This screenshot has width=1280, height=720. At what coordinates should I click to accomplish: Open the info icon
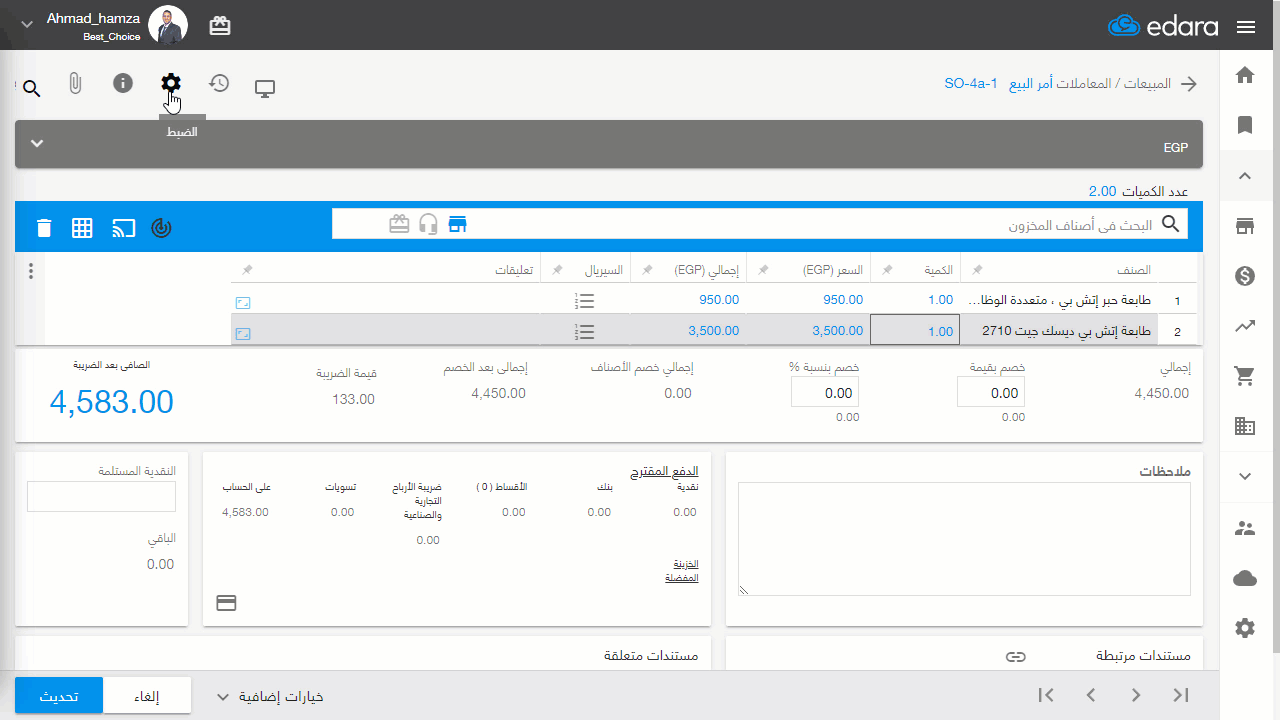tap(123, 83)
